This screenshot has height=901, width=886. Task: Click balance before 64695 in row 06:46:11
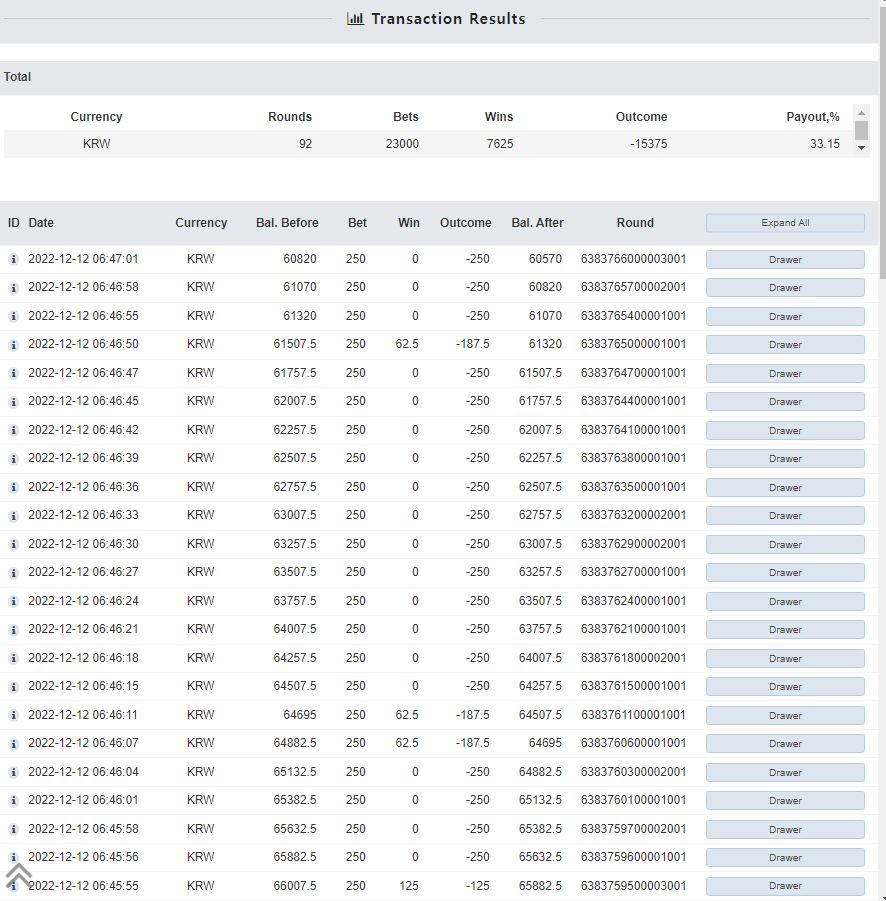click(x=299, y=715)
